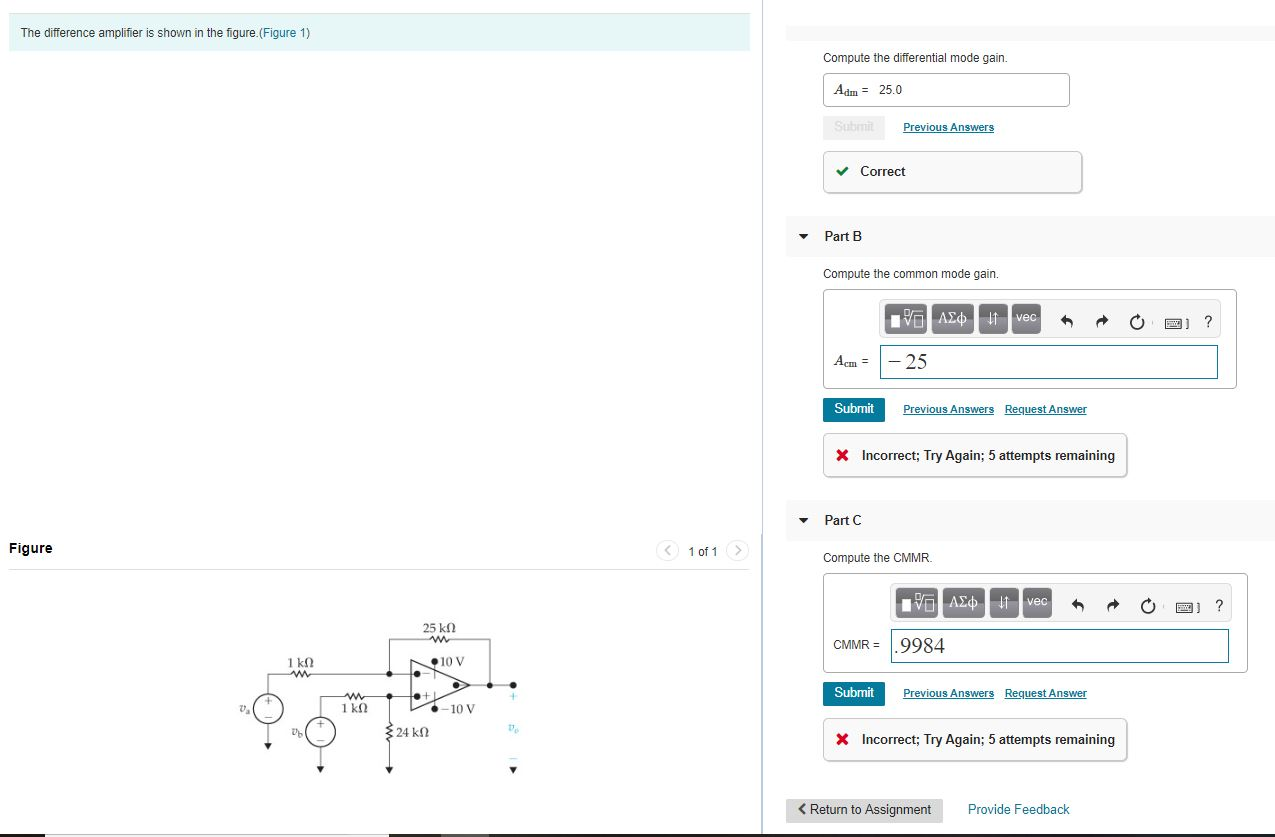Show keyboard shortcuts in Part C
Viewport: 1275px width, 837px height.
(x=1186, y=607)
